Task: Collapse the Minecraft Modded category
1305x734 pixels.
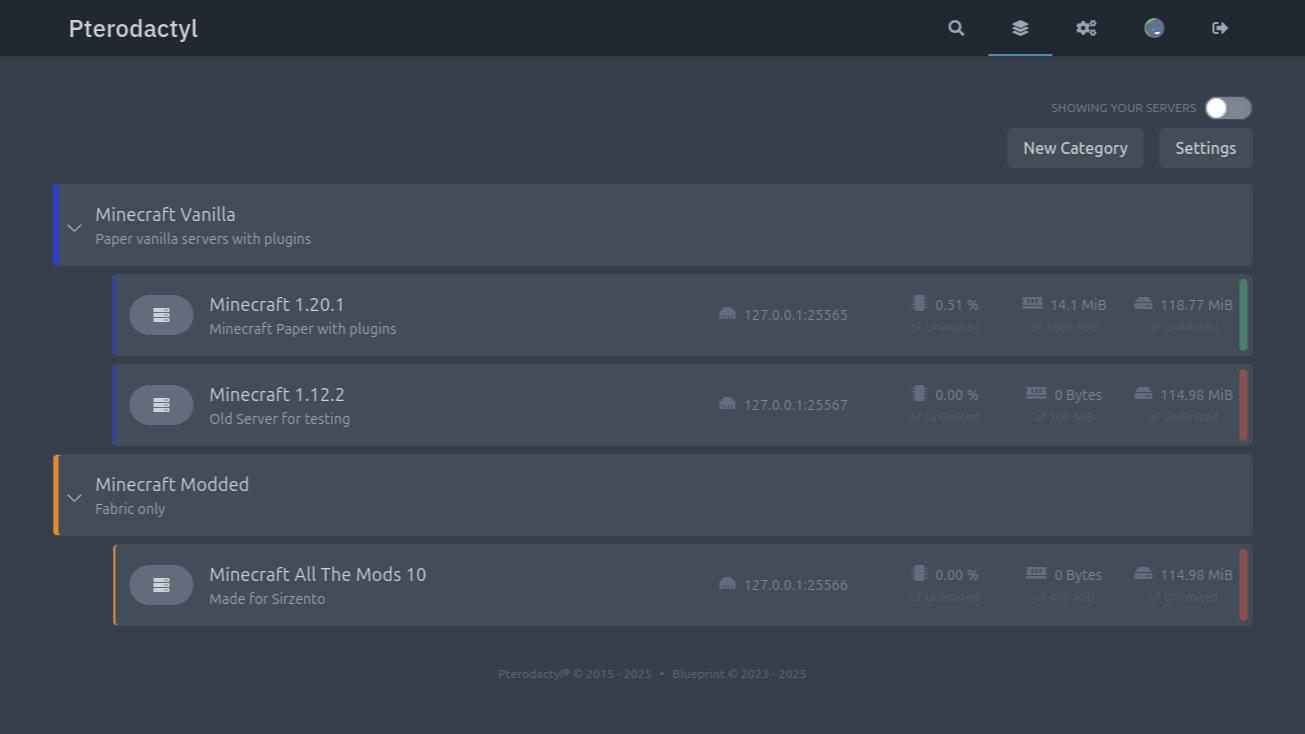Action: (x=74, y=498)
